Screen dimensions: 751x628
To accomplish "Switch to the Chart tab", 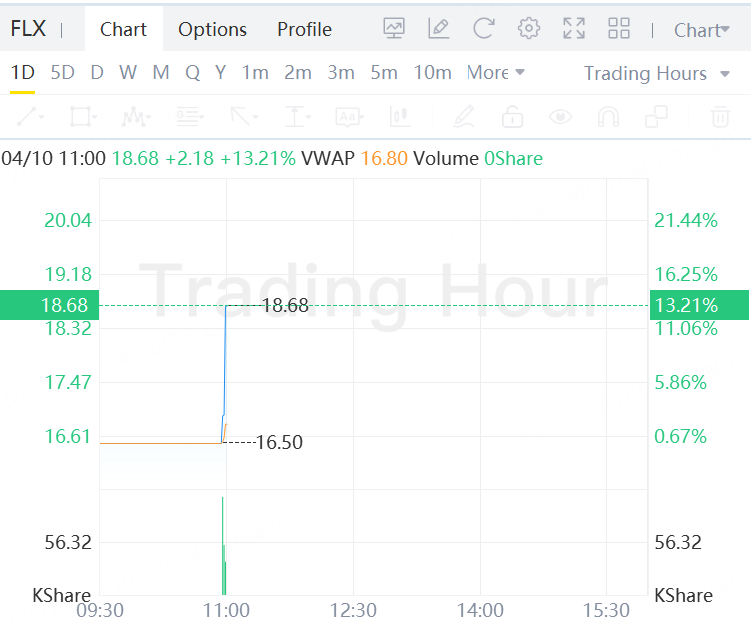I will pos(123,29).
